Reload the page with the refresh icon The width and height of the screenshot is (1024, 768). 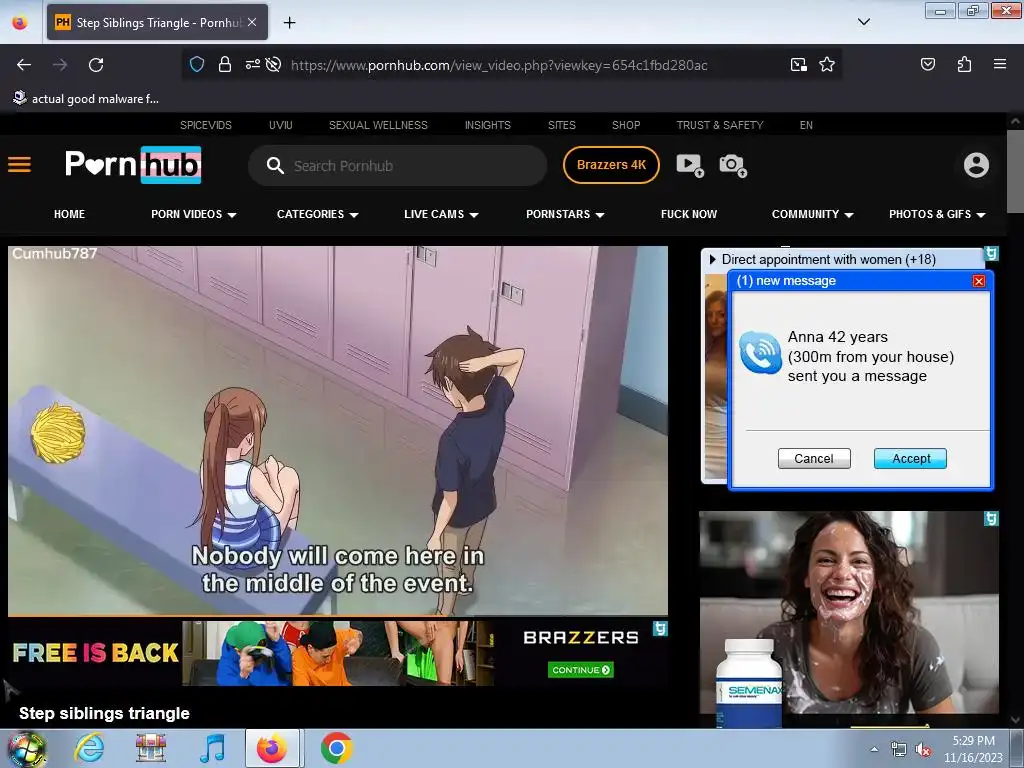(x=96, y=65)
